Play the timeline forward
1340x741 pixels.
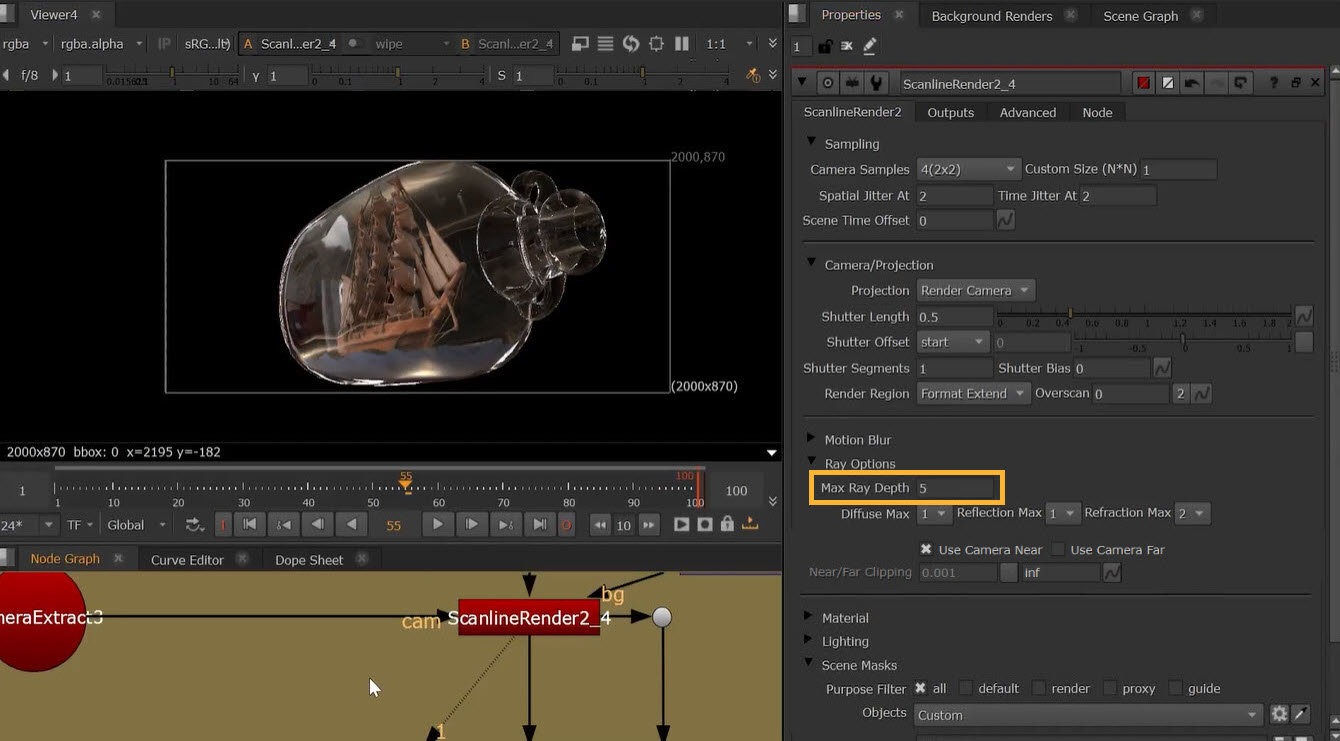pos(438,524)
